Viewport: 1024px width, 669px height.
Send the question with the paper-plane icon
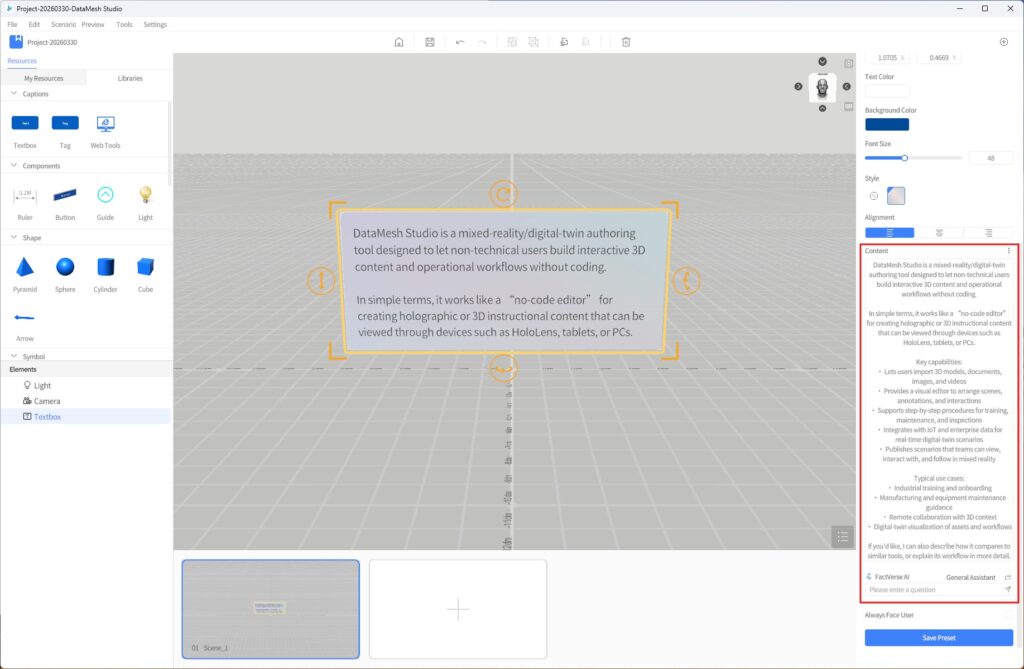click(1007, 589)
